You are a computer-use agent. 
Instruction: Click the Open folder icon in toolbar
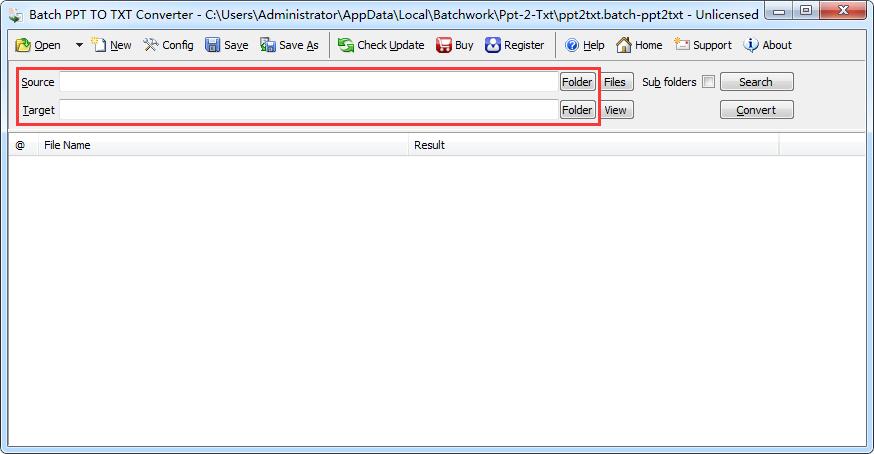(23, 45)
